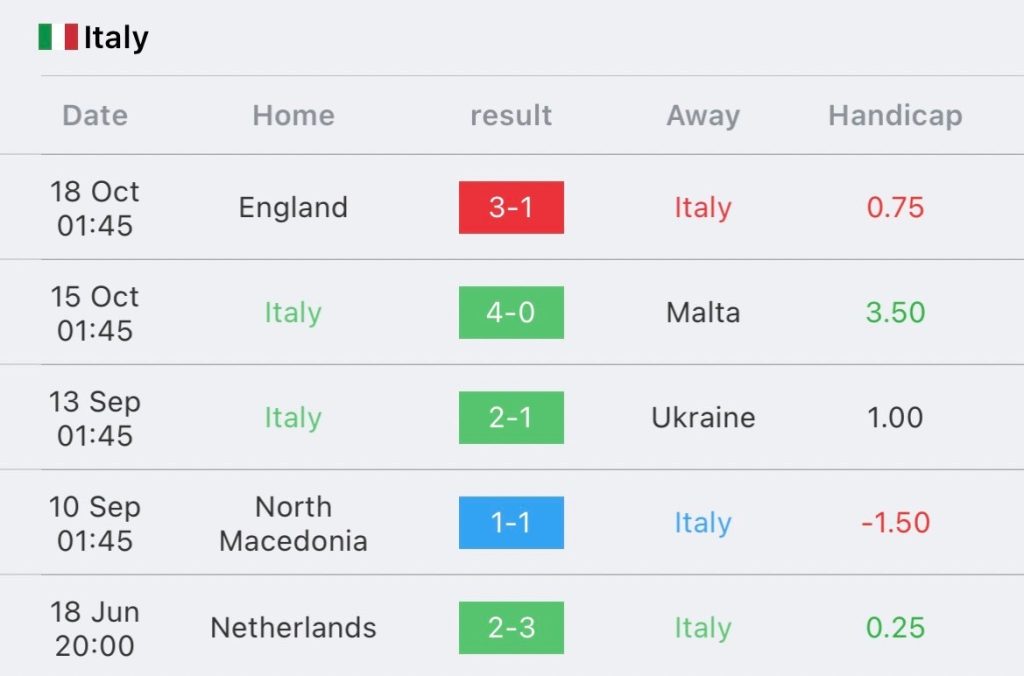Open the green 2-3 result badge
1024x676 pixels.
[x=511, y=628]
